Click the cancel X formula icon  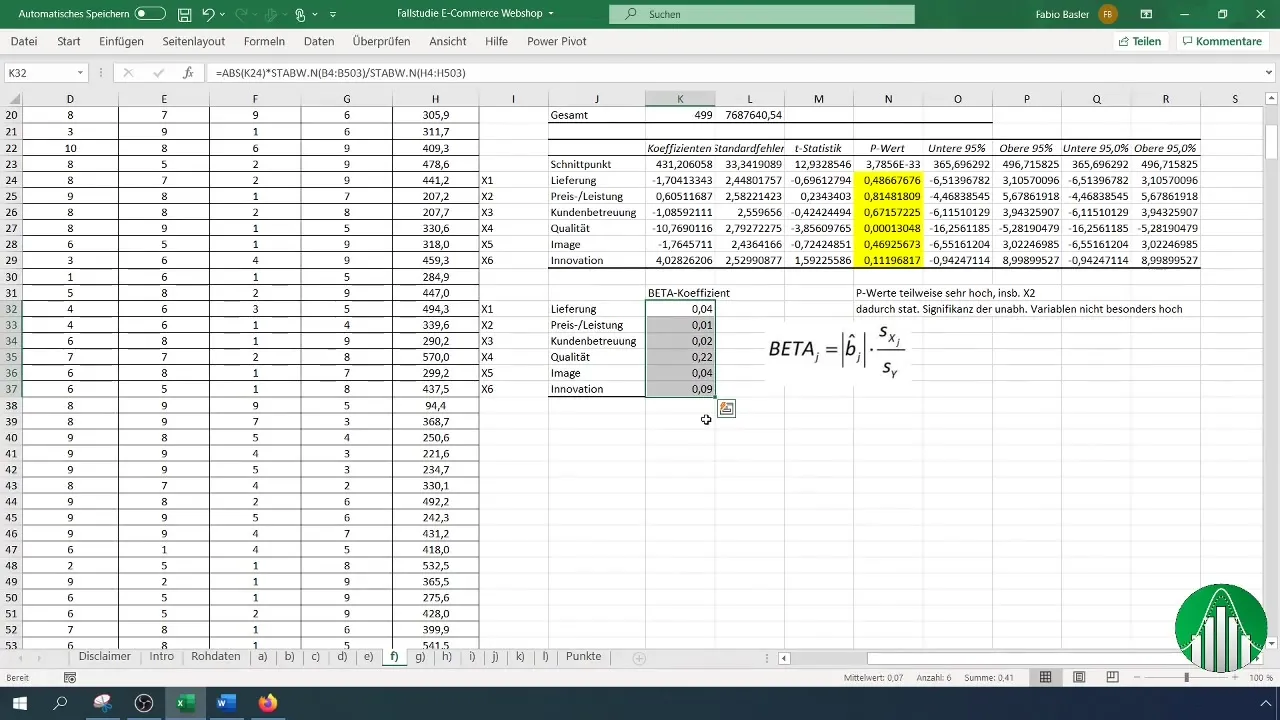pos(127,73)
